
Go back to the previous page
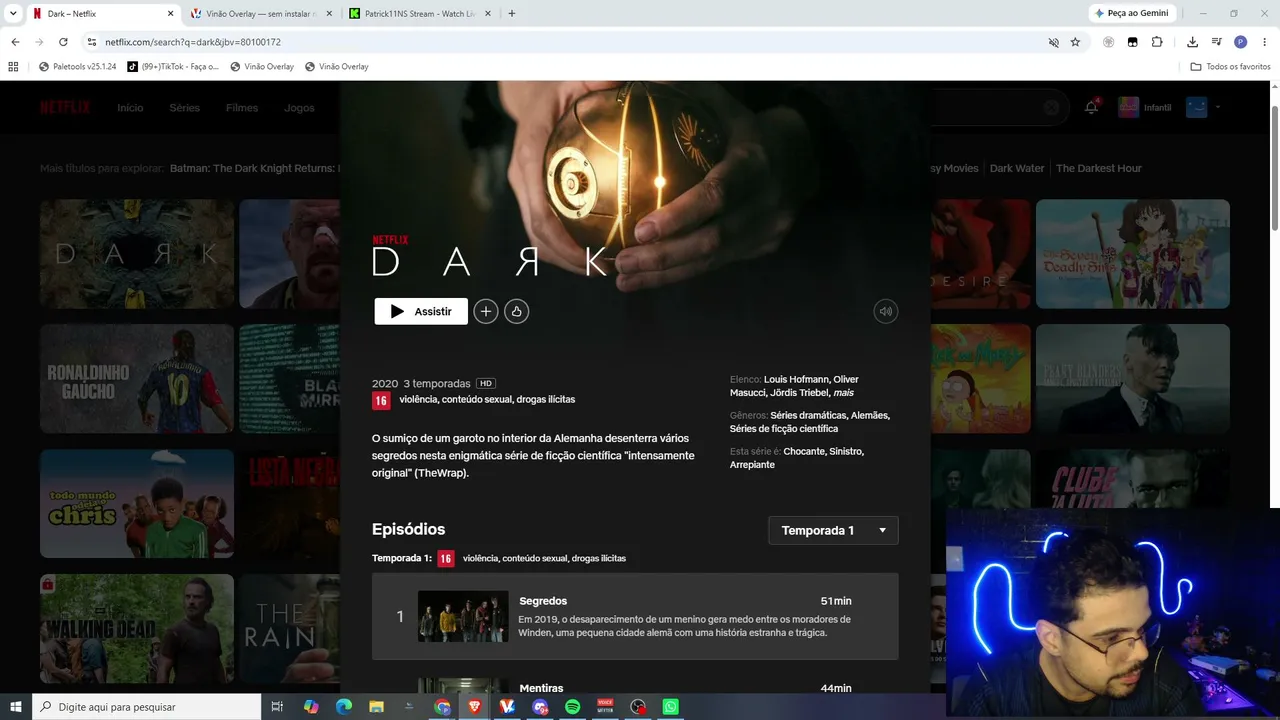tap(15, 42)
